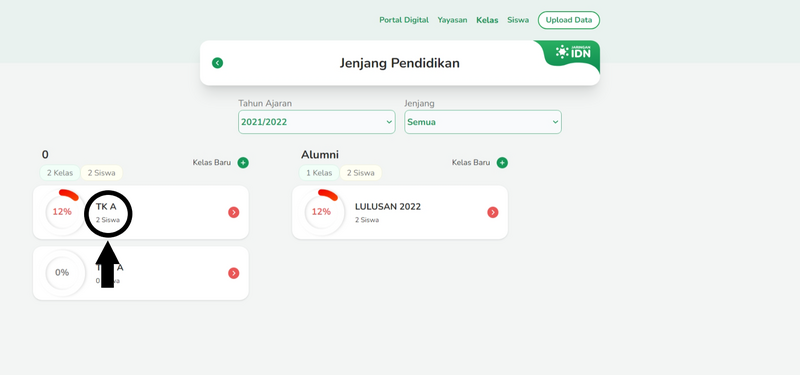Click the 2 Kelas badge
This screenshot has height=375, width=800.
click(x=60, y=173)
